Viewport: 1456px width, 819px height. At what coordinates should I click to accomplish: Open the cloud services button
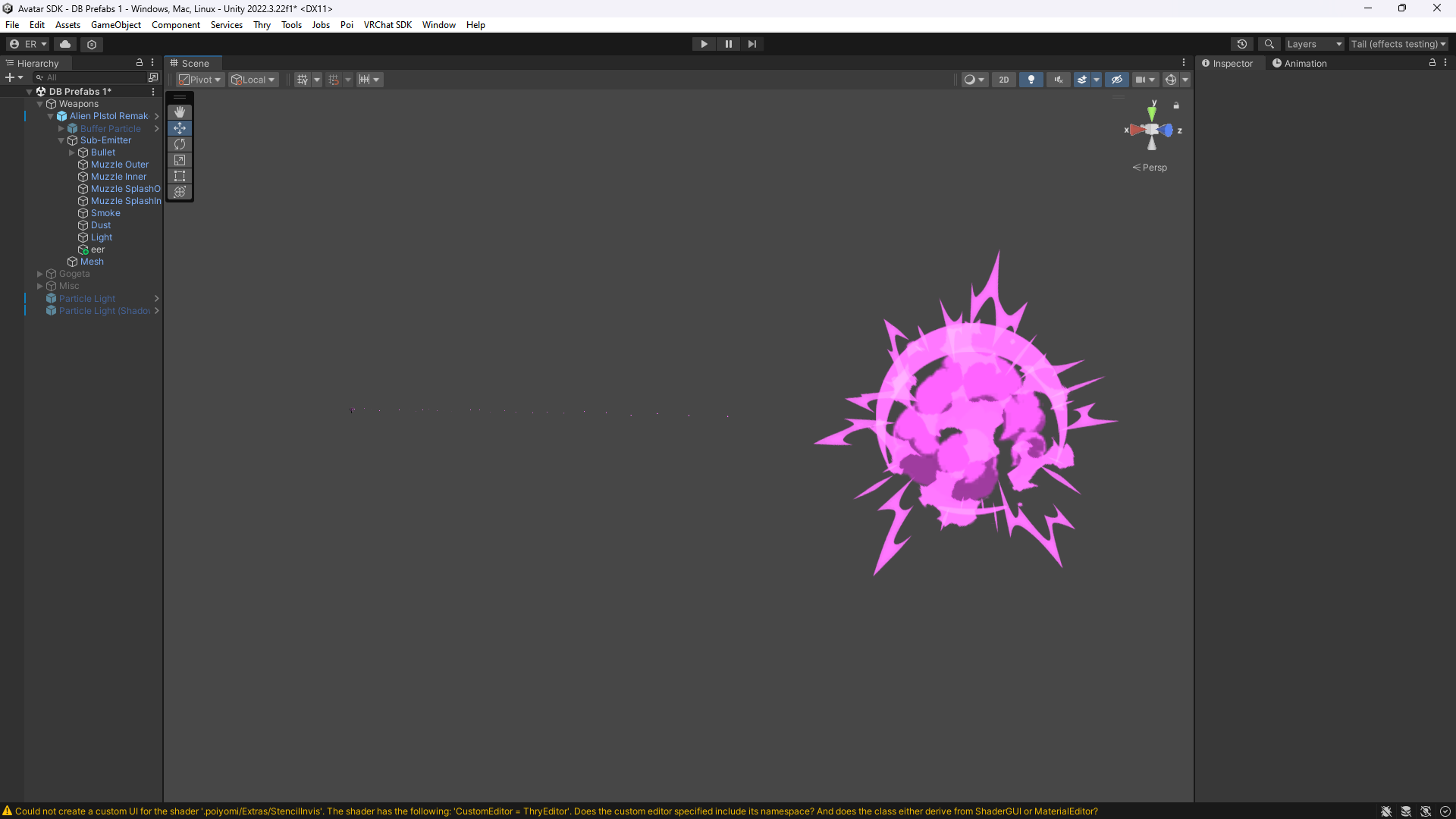point(65,44)
